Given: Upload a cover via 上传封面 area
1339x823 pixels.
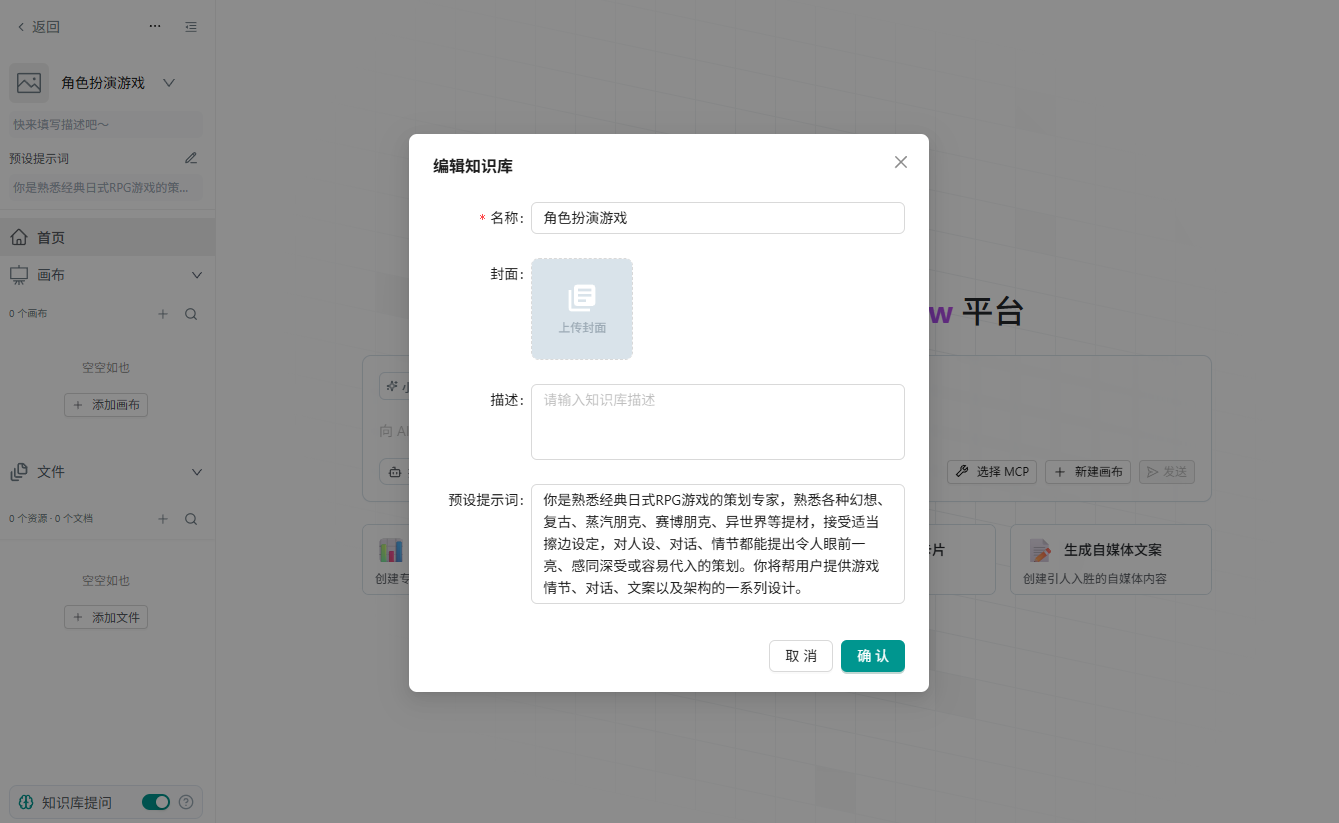Looking at the screenshot, I should point(582,309).
